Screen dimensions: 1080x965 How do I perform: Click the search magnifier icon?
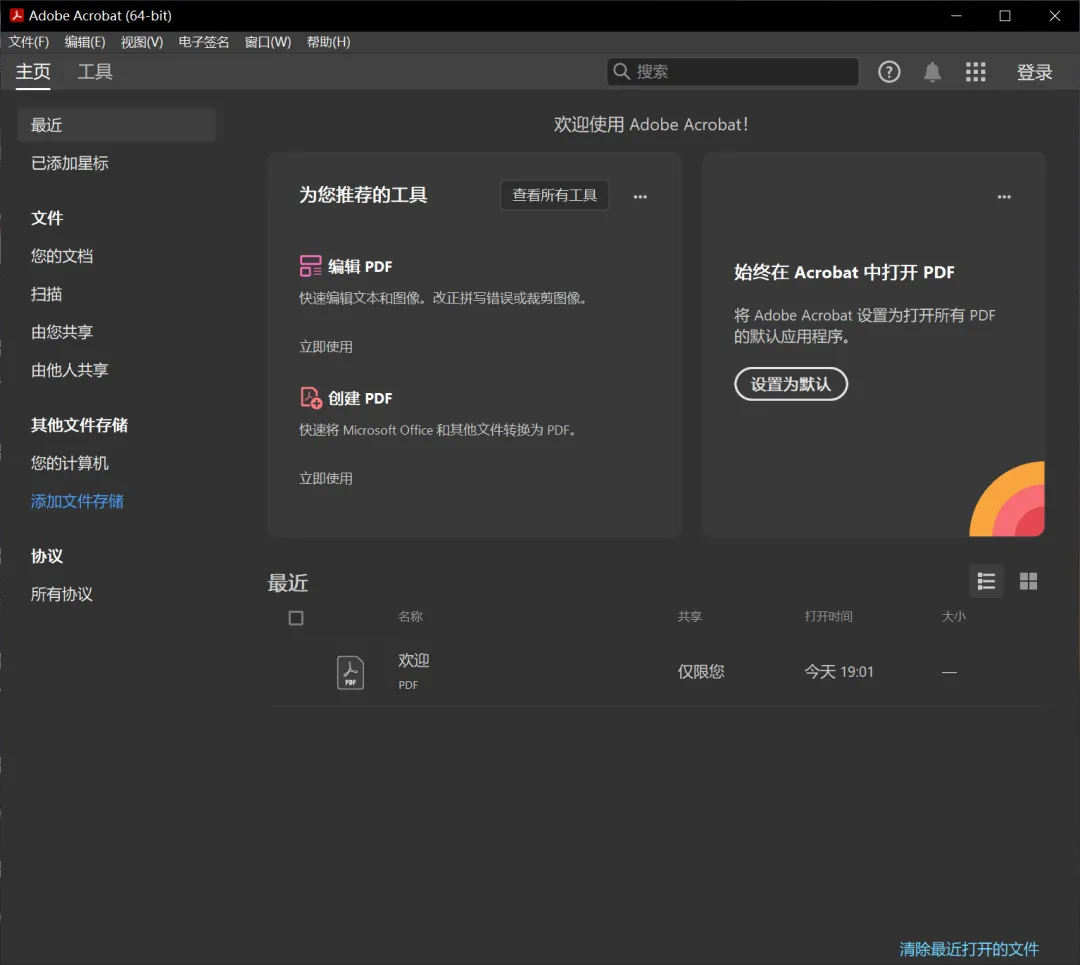621,71
